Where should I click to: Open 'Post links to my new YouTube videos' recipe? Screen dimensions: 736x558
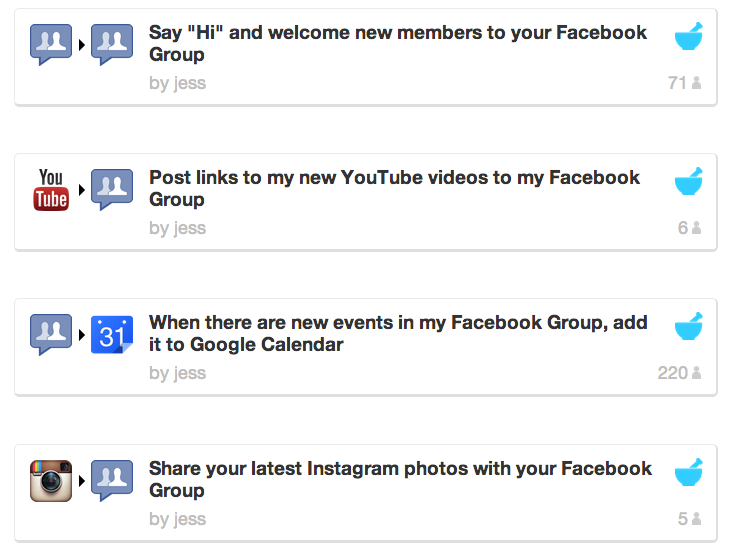(x=394, y=188)
